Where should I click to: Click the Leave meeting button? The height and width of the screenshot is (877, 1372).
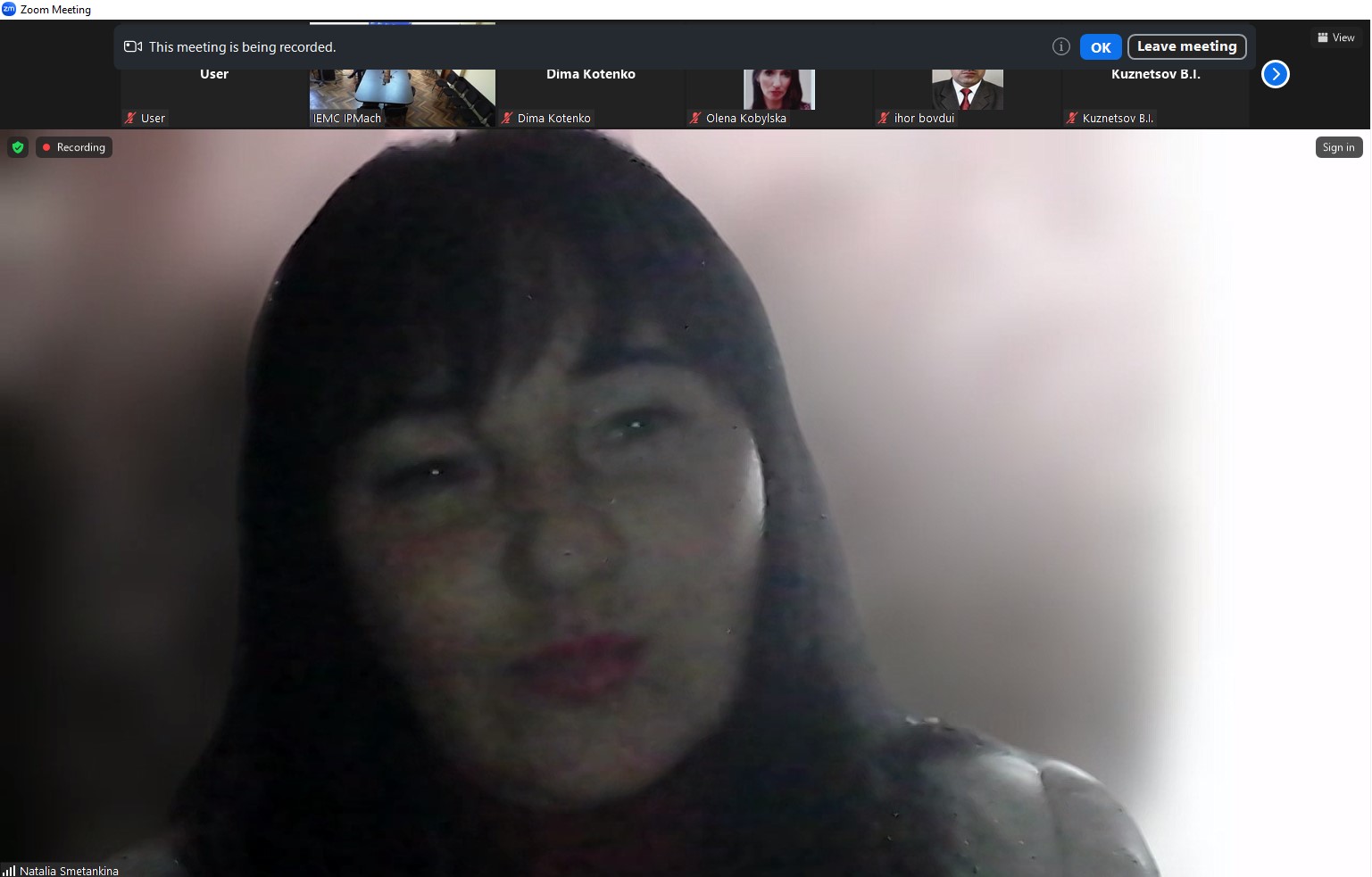(1186, 46)
